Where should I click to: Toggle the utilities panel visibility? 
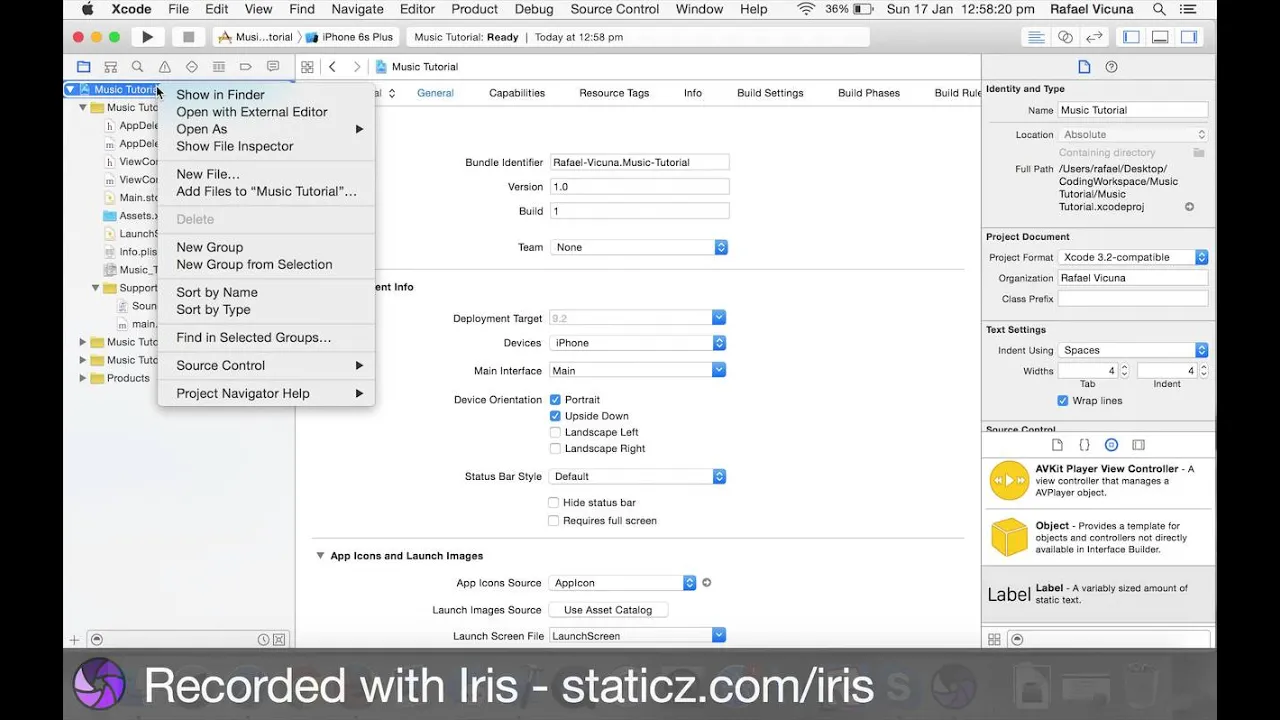pyautogui.click(x=1189, y=37)
